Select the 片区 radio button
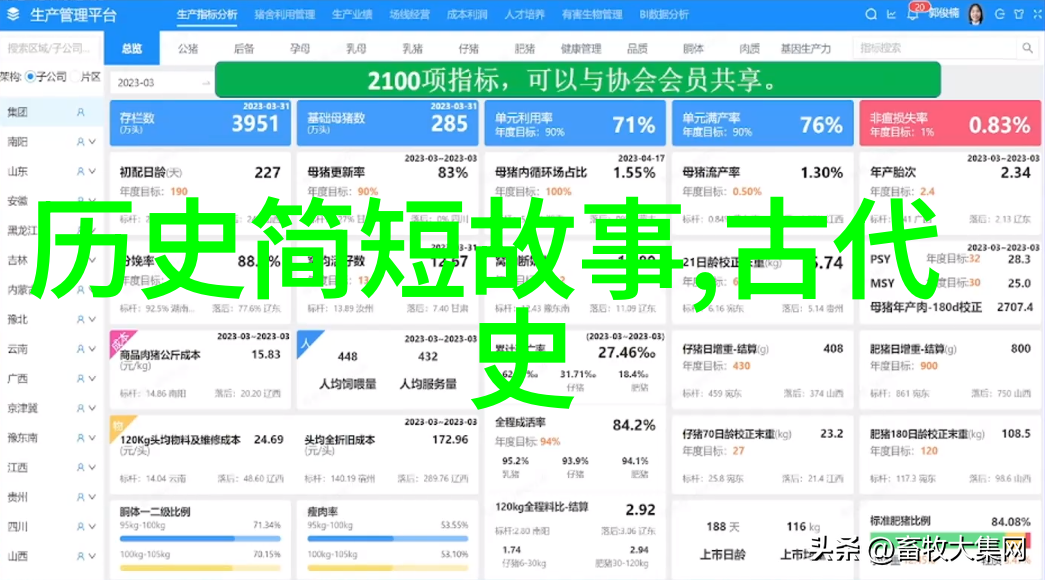This screenshot has width=1045, height=580. pyautogui.click(x=74, y=77)
